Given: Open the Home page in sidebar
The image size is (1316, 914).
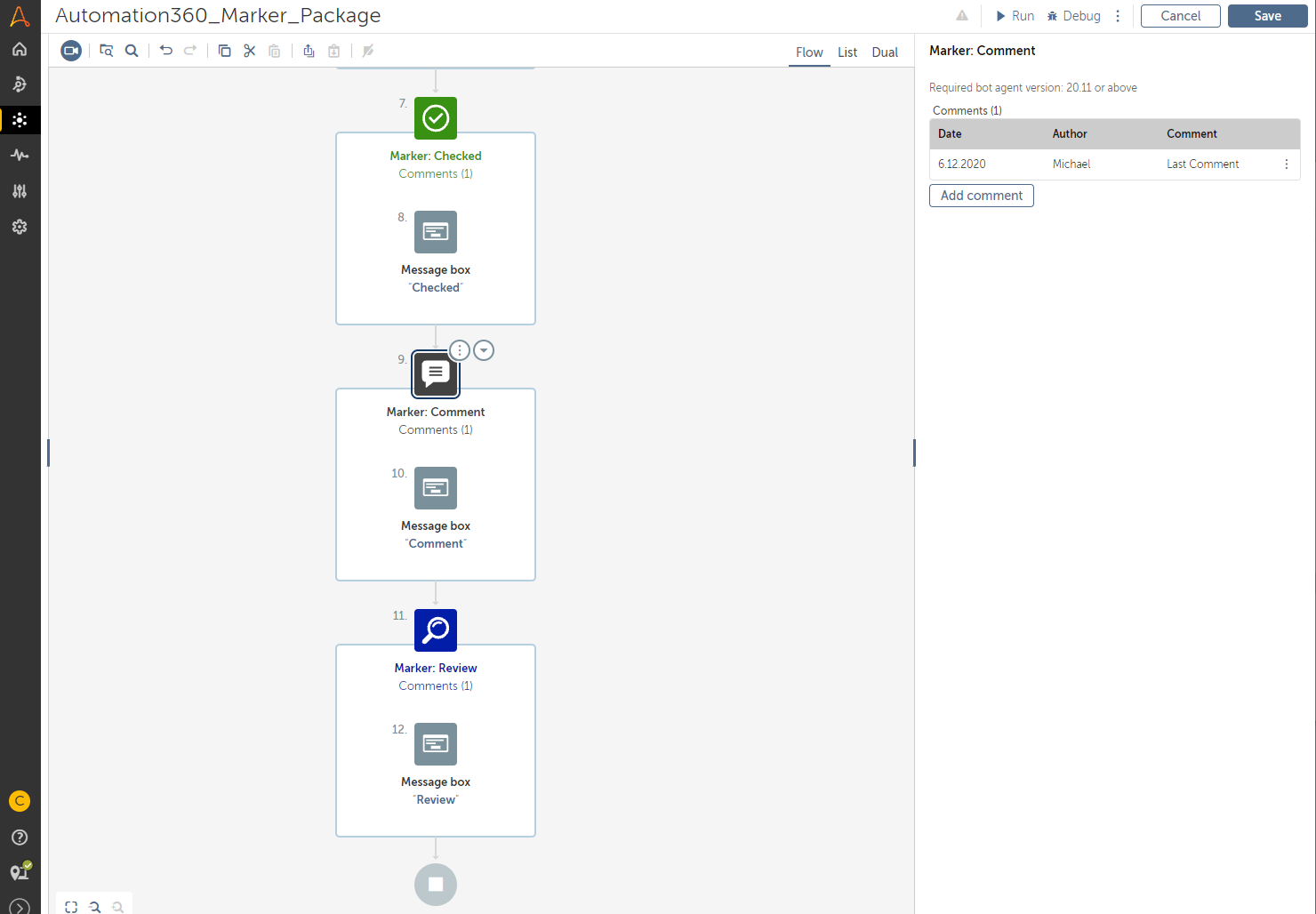Looking at the screenshot, I should pyautogui.click(x=20, y=49).
